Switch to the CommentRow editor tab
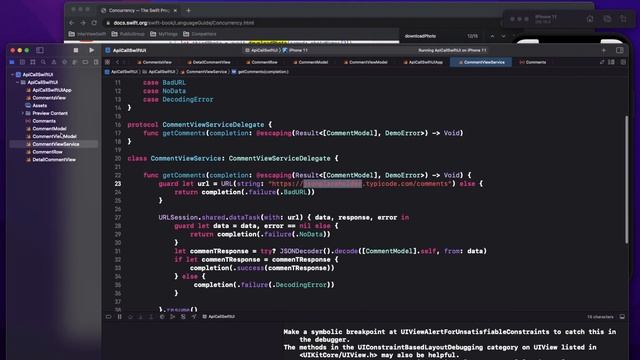Image resolution: width=640 pixels, height=360 pixels. [262, 62]
